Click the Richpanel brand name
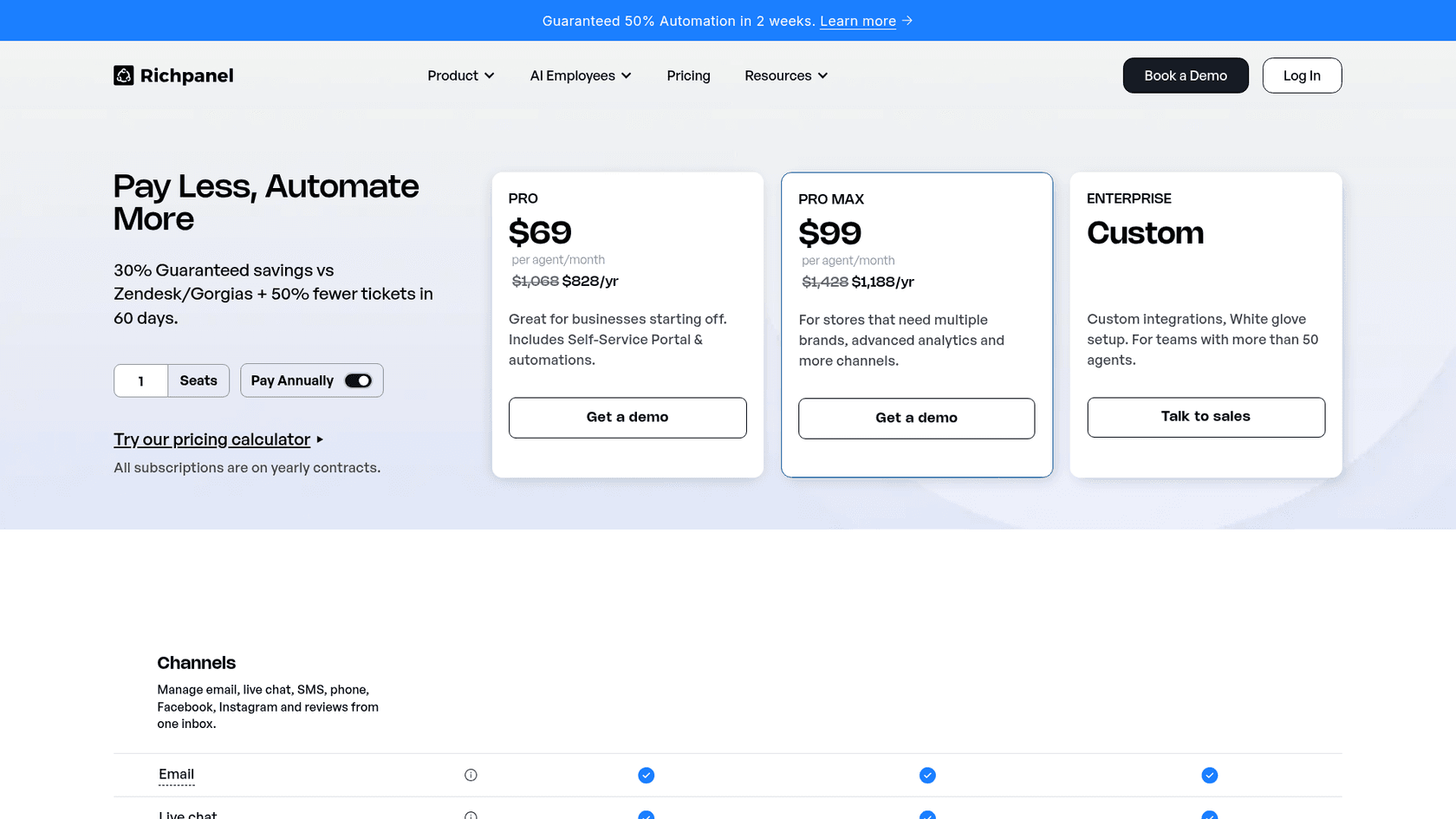This screenshot has width=1456, height=819. click(186, 75)
